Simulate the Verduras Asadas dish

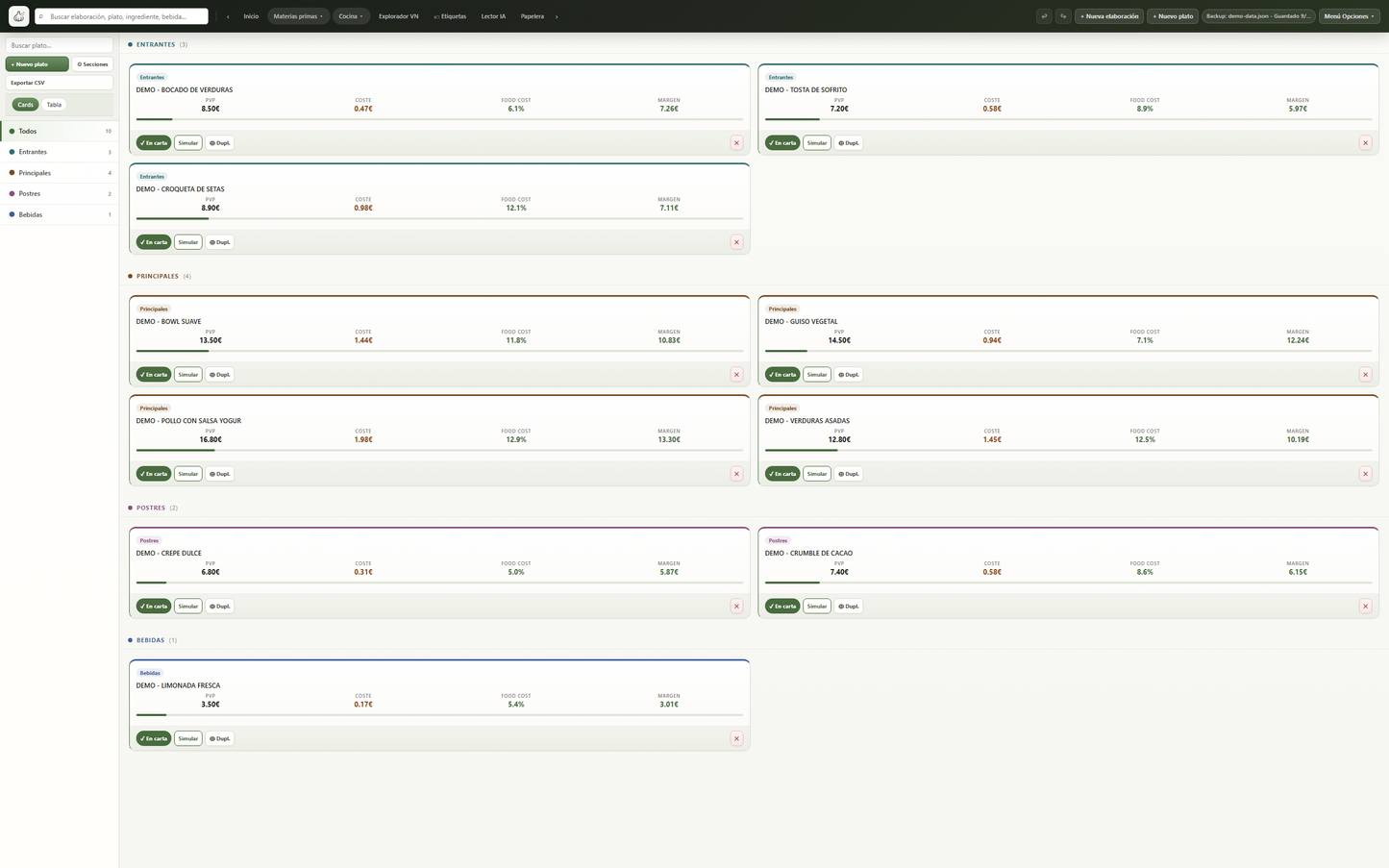coord(817,474)
